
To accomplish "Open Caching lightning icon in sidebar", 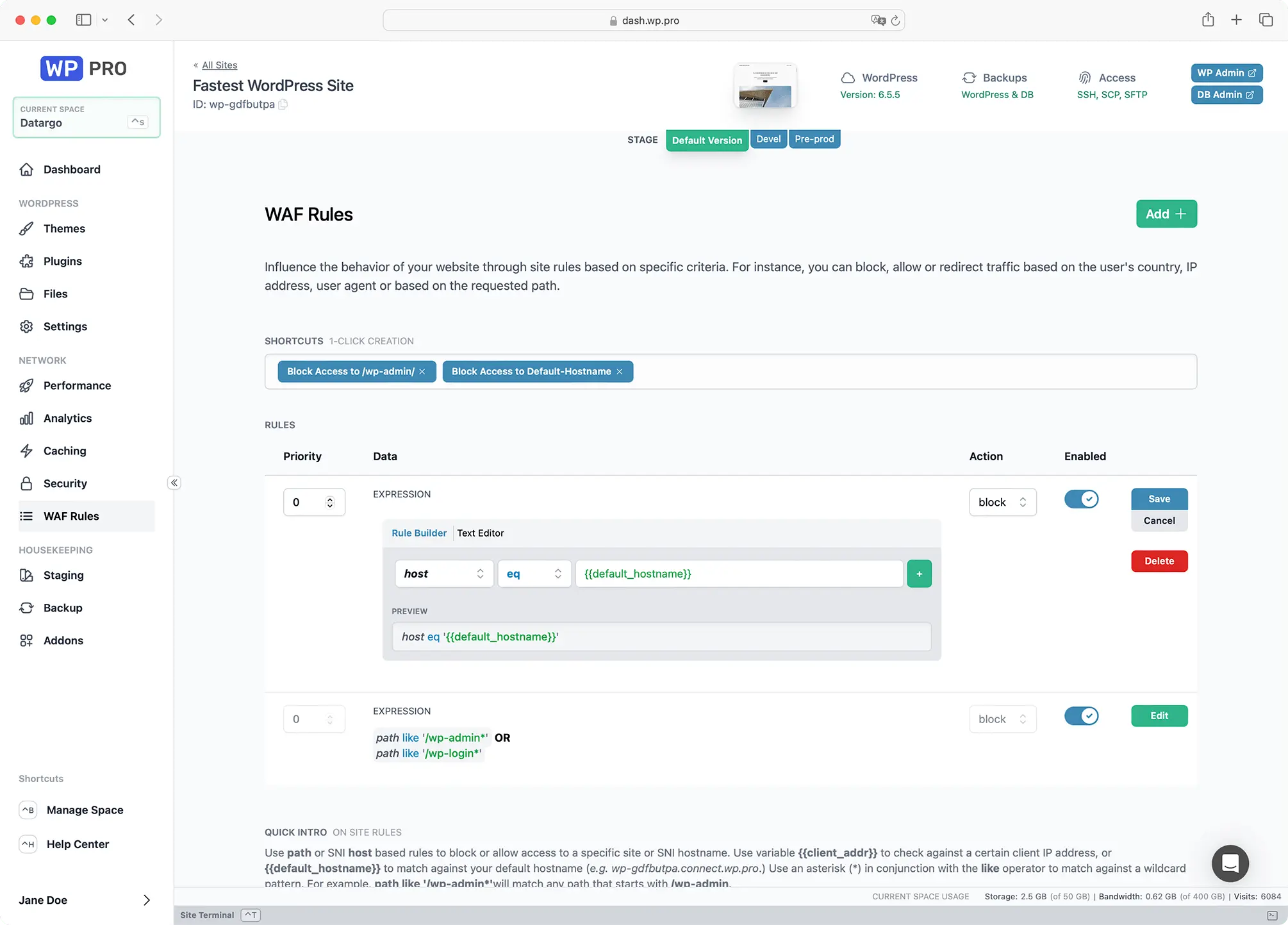I will click(x=26, y=451).
